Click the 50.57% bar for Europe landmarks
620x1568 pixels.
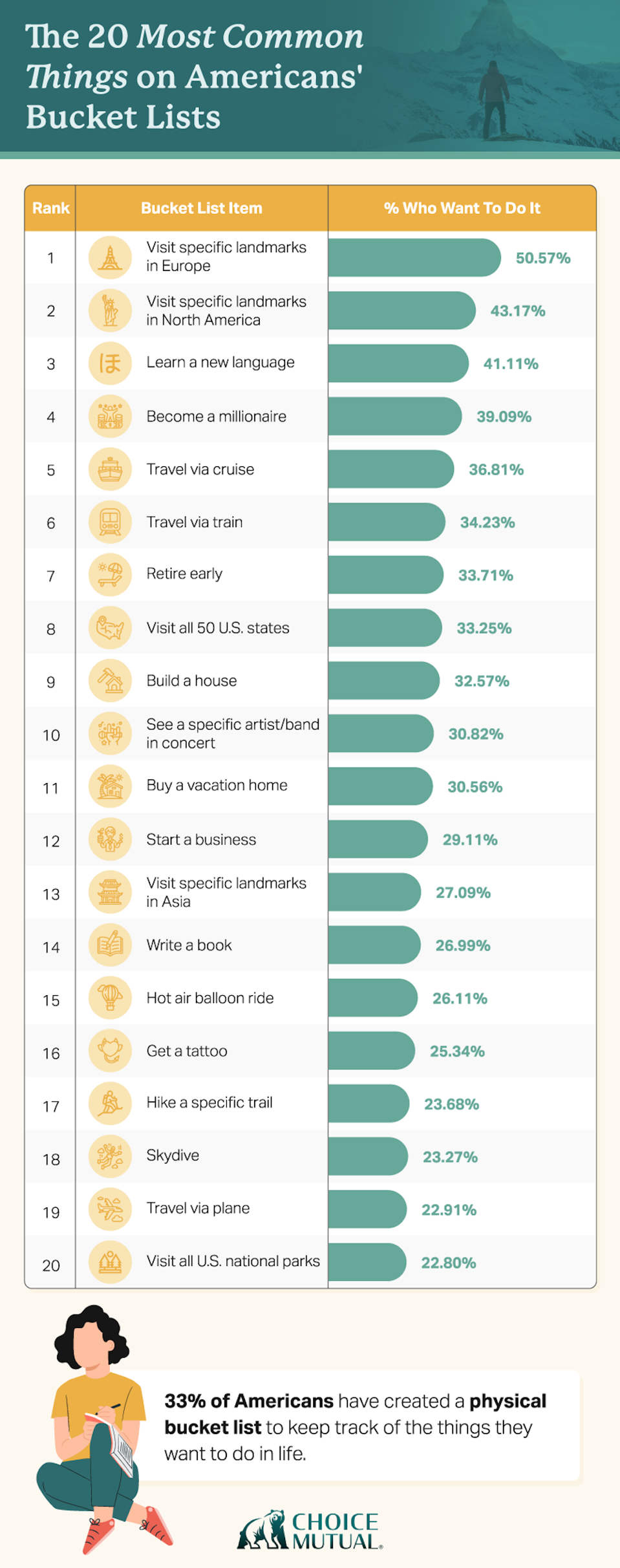pos(414,257)
